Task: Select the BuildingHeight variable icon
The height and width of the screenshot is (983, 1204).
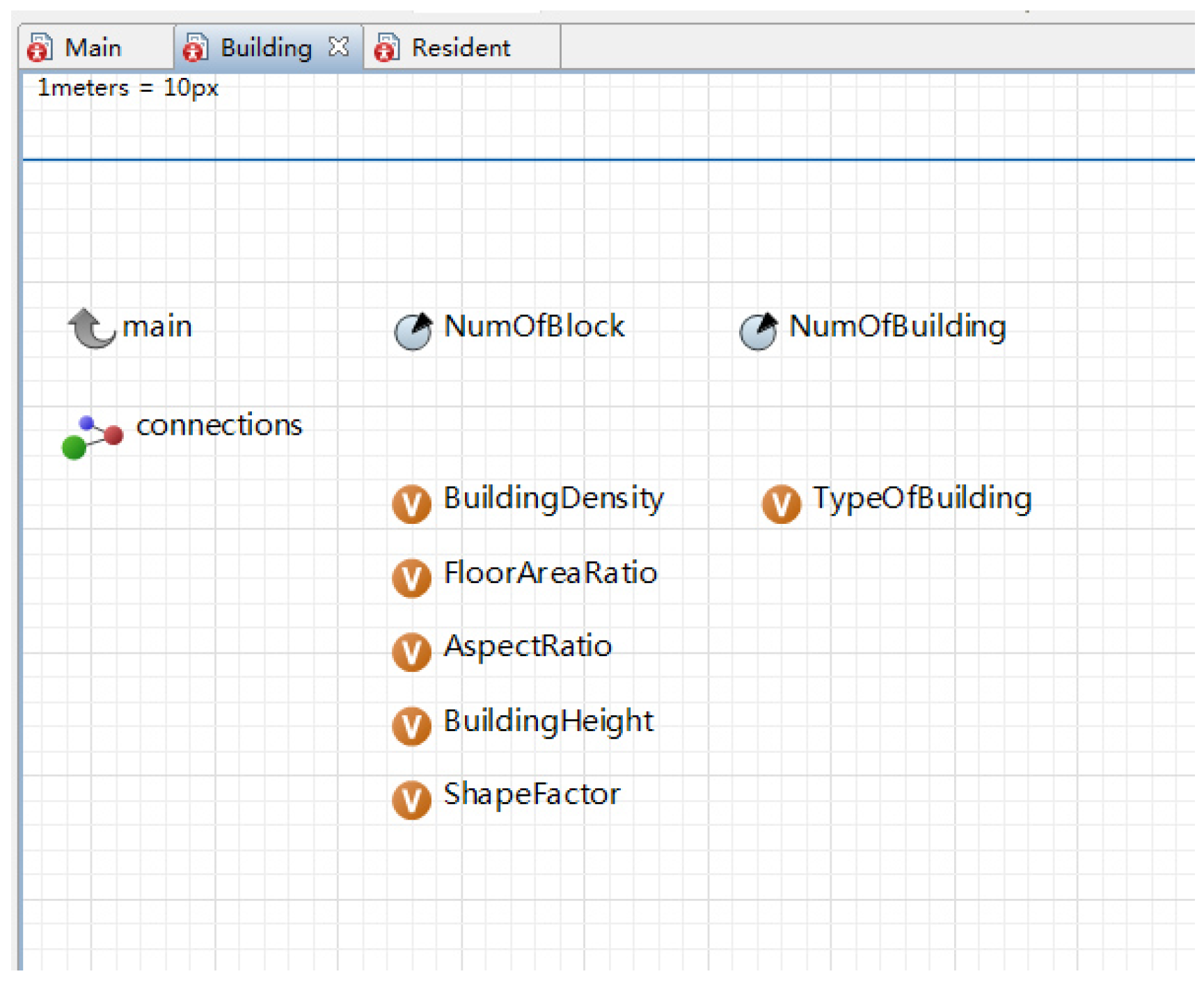Action: (412, 726)
